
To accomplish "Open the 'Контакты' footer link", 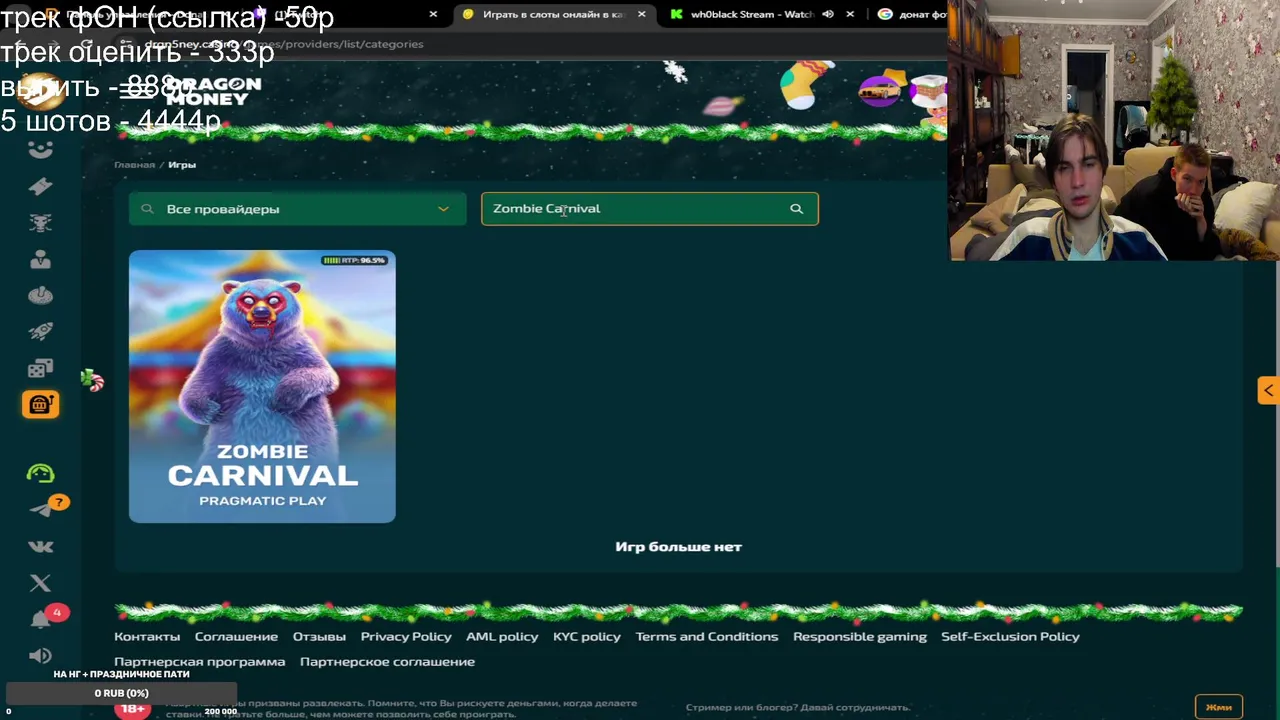I will [147, 636].
